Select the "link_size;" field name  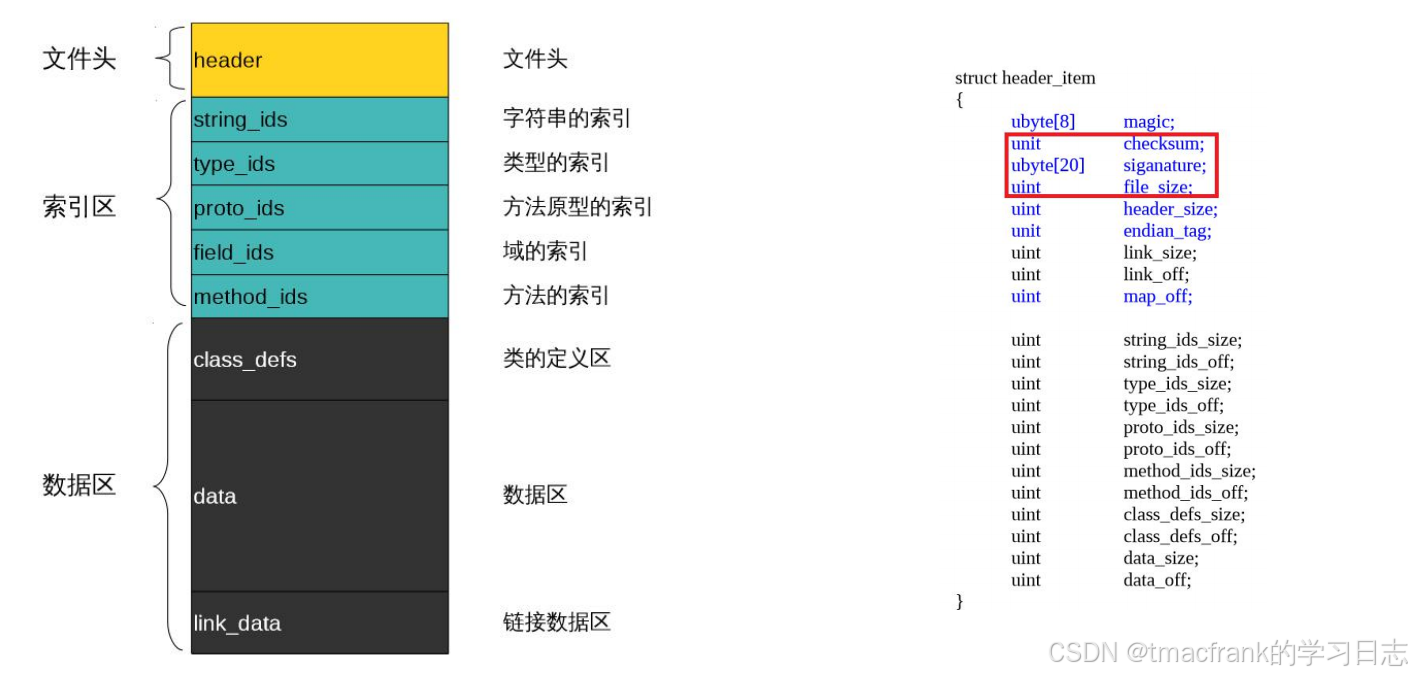click(1159, 253)
